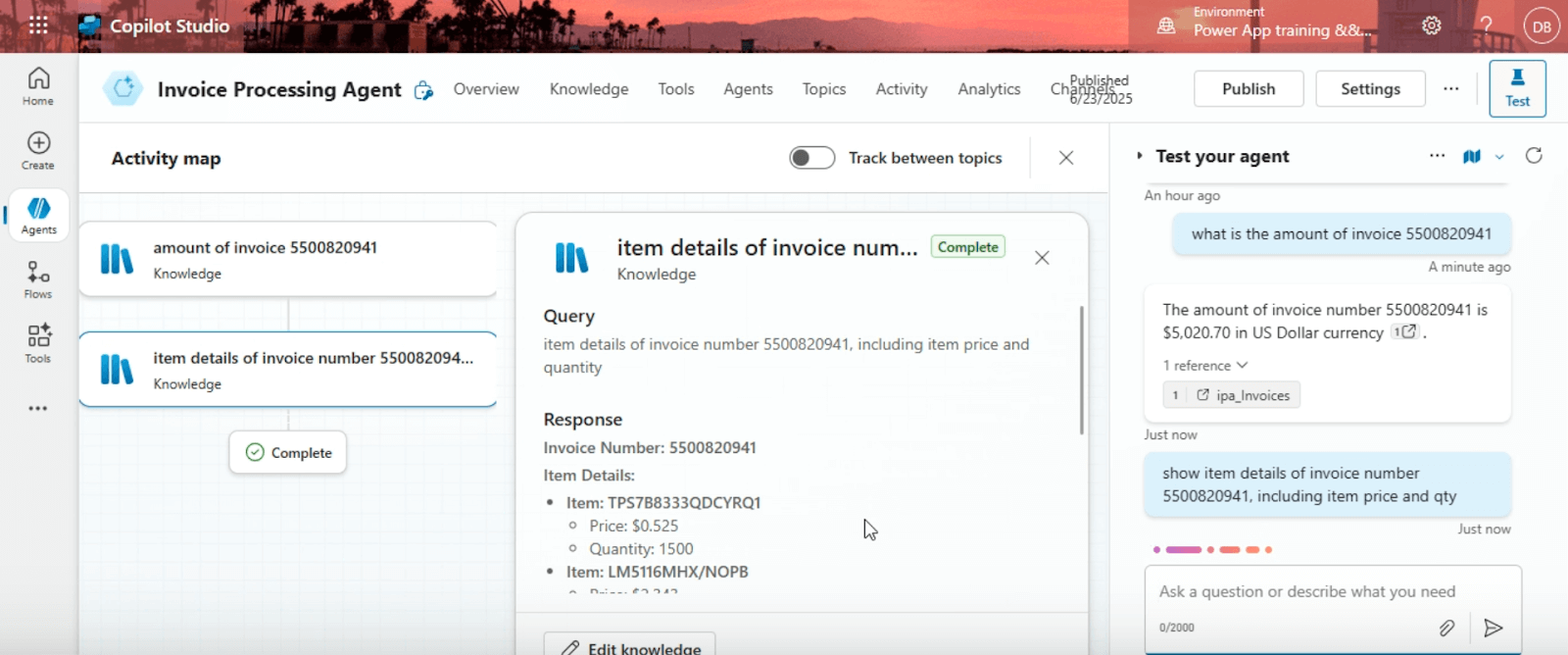Click the Complete status node
This screenshot has width=1568, height=655.
[x=287, y=452]
